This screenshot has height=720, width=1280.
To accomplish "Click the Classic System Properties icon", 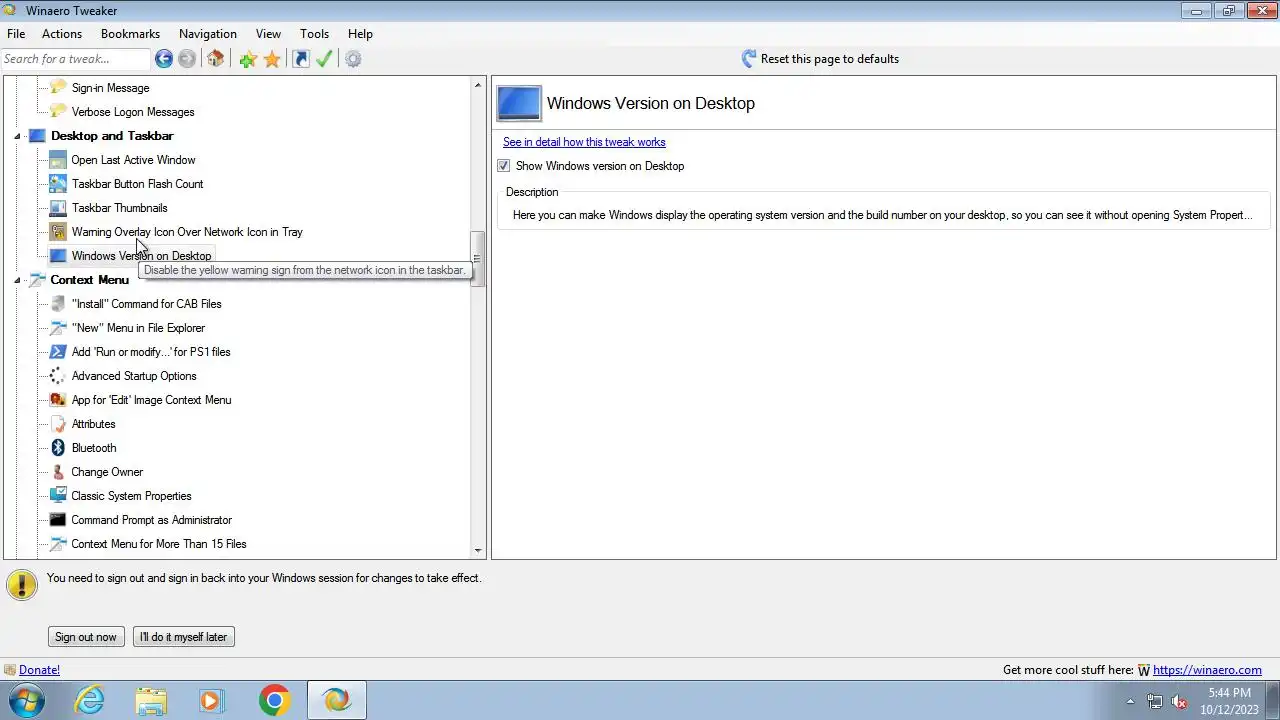I will tap(58, 496).
